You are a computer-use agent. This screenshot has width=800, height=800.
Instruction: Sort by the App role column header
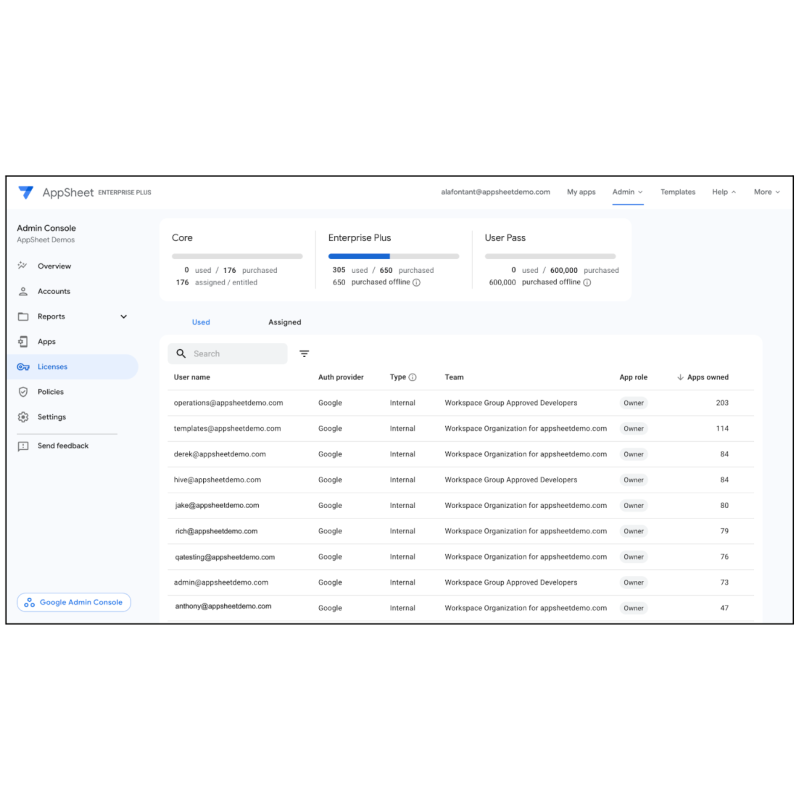coord(633,378)
